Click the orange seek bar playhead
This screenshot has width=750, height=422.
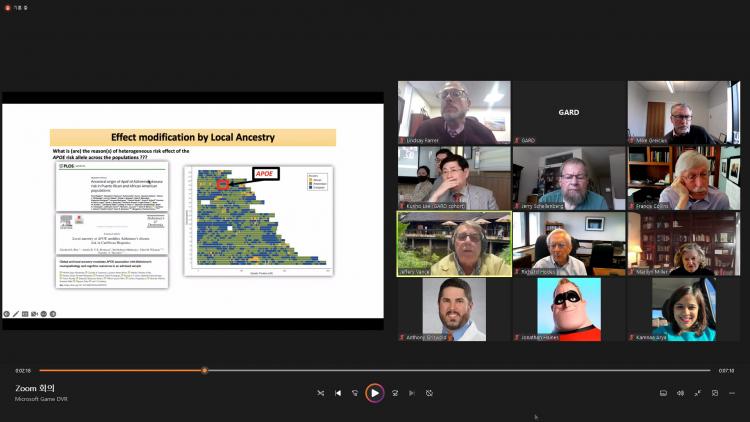point(204,370)
